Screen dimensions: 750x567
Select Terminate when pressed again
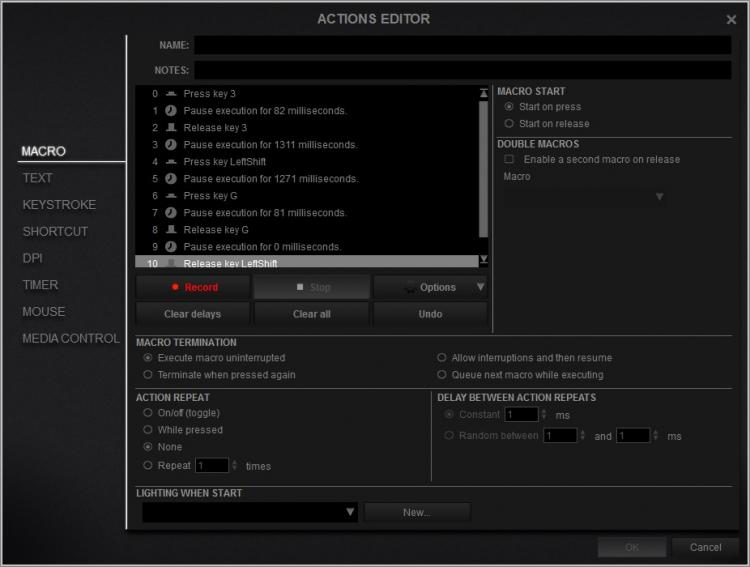(x=148, y=374)
